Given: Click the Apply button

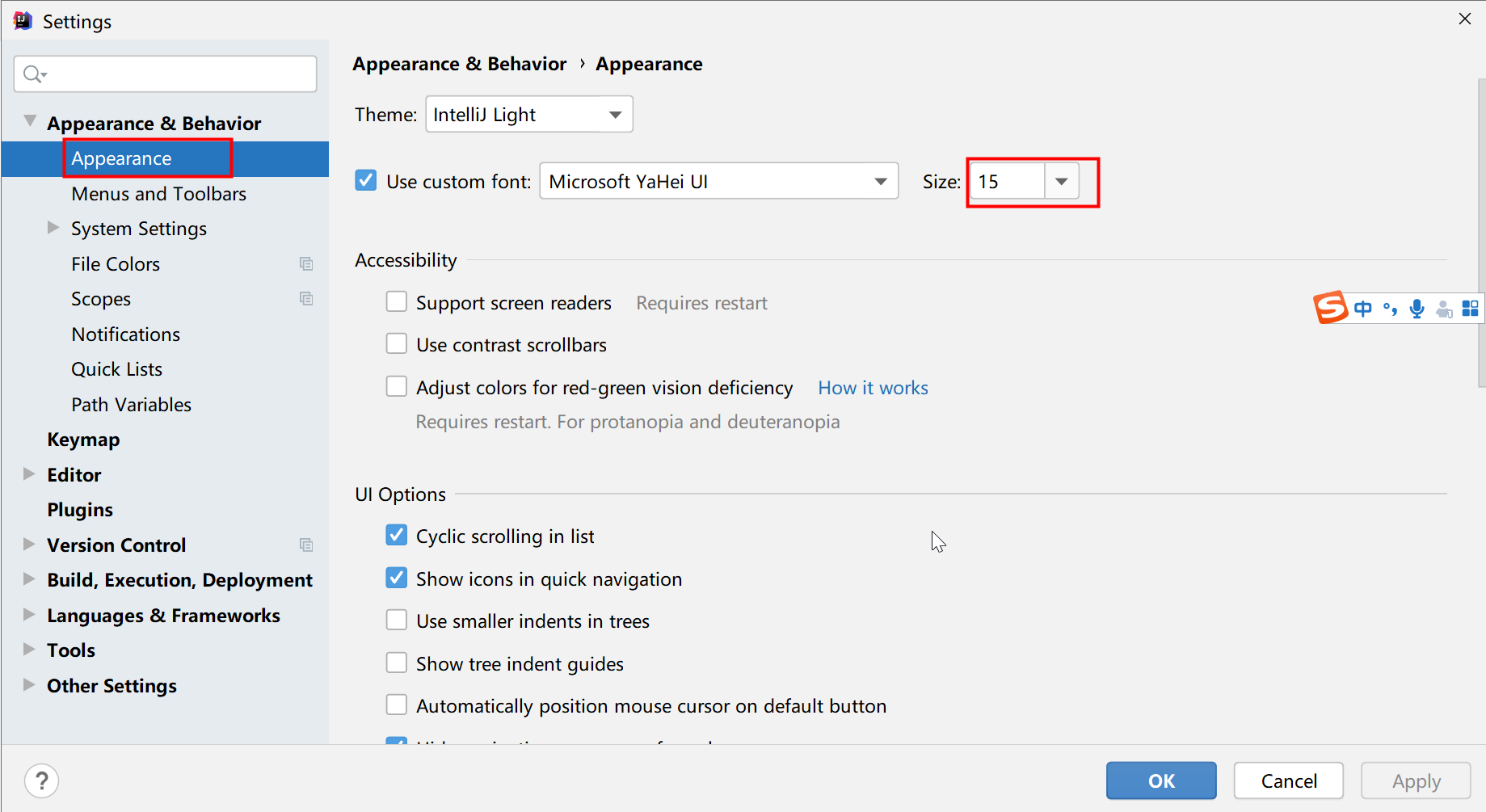Looking at the screenshot, I should pyautogui.click(x=1416, y=780).
